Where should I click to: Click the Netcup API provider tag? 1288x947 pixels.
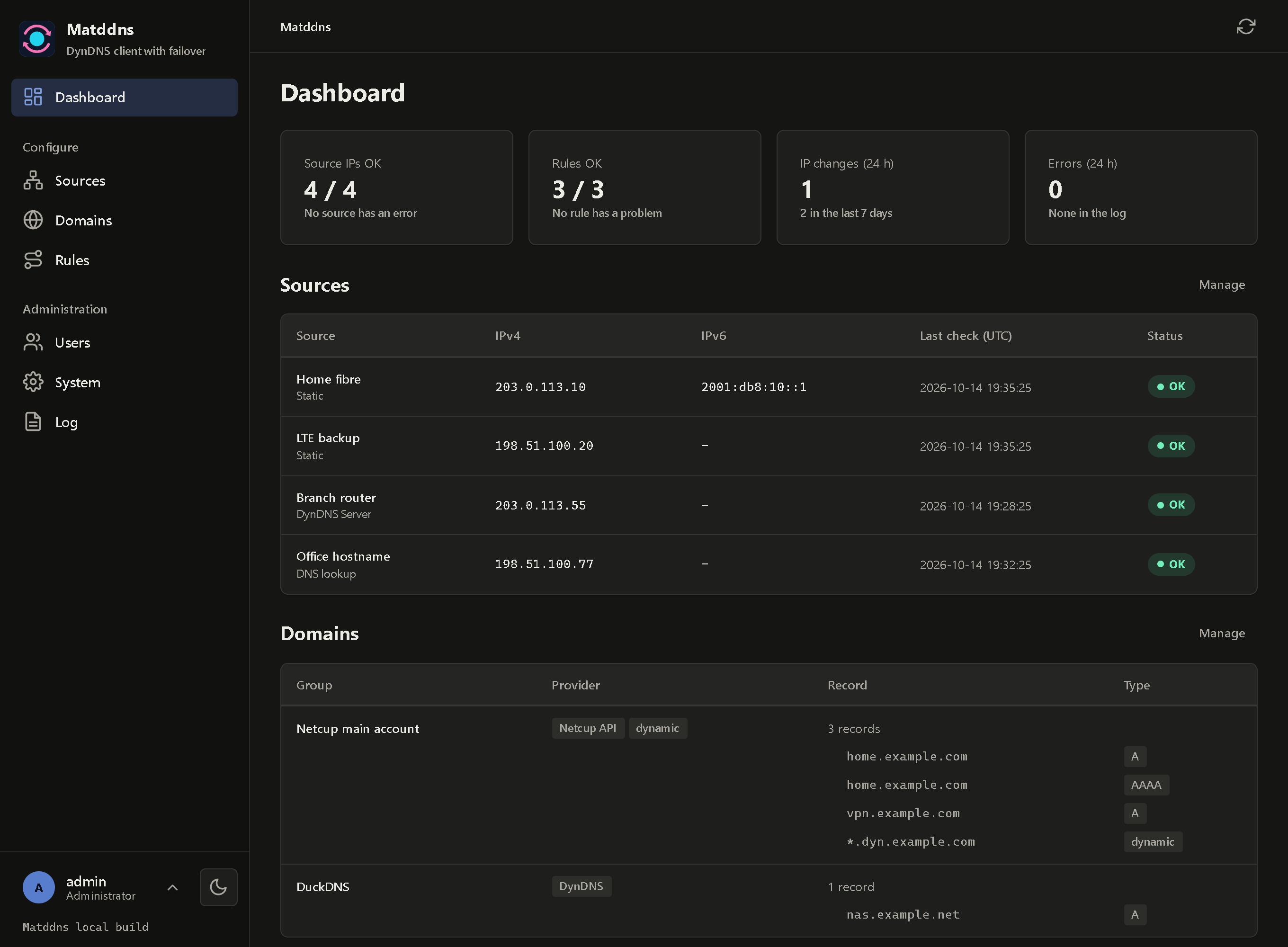(x=588, y=729)
